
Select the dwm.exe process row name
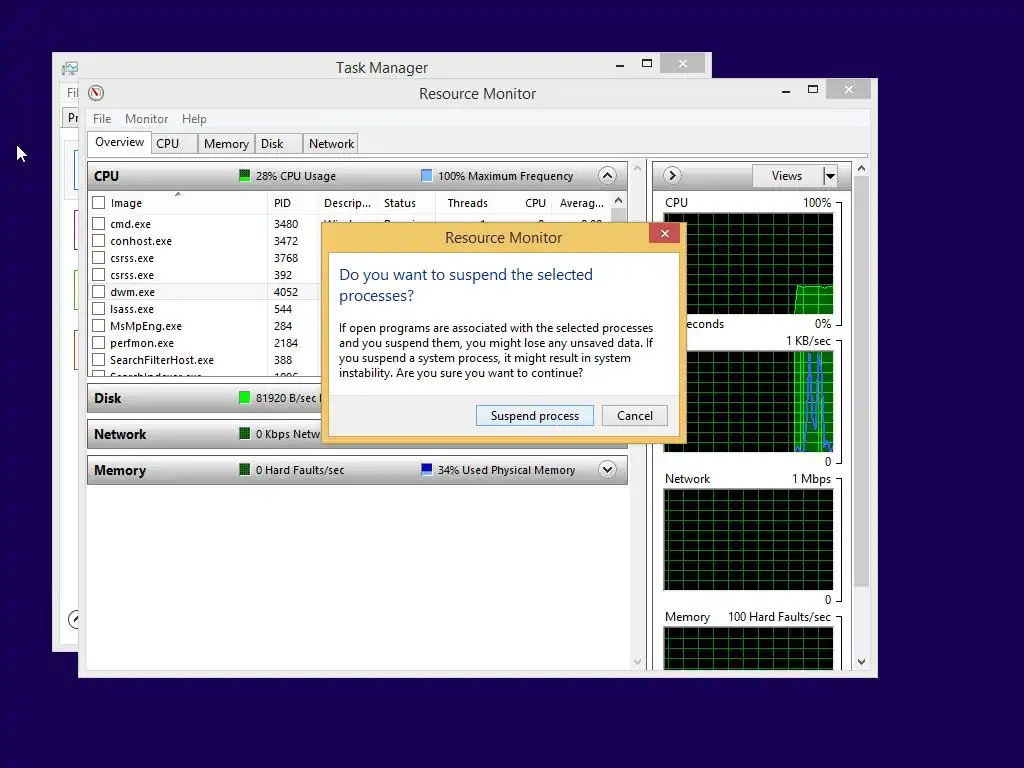coord(133,292)
